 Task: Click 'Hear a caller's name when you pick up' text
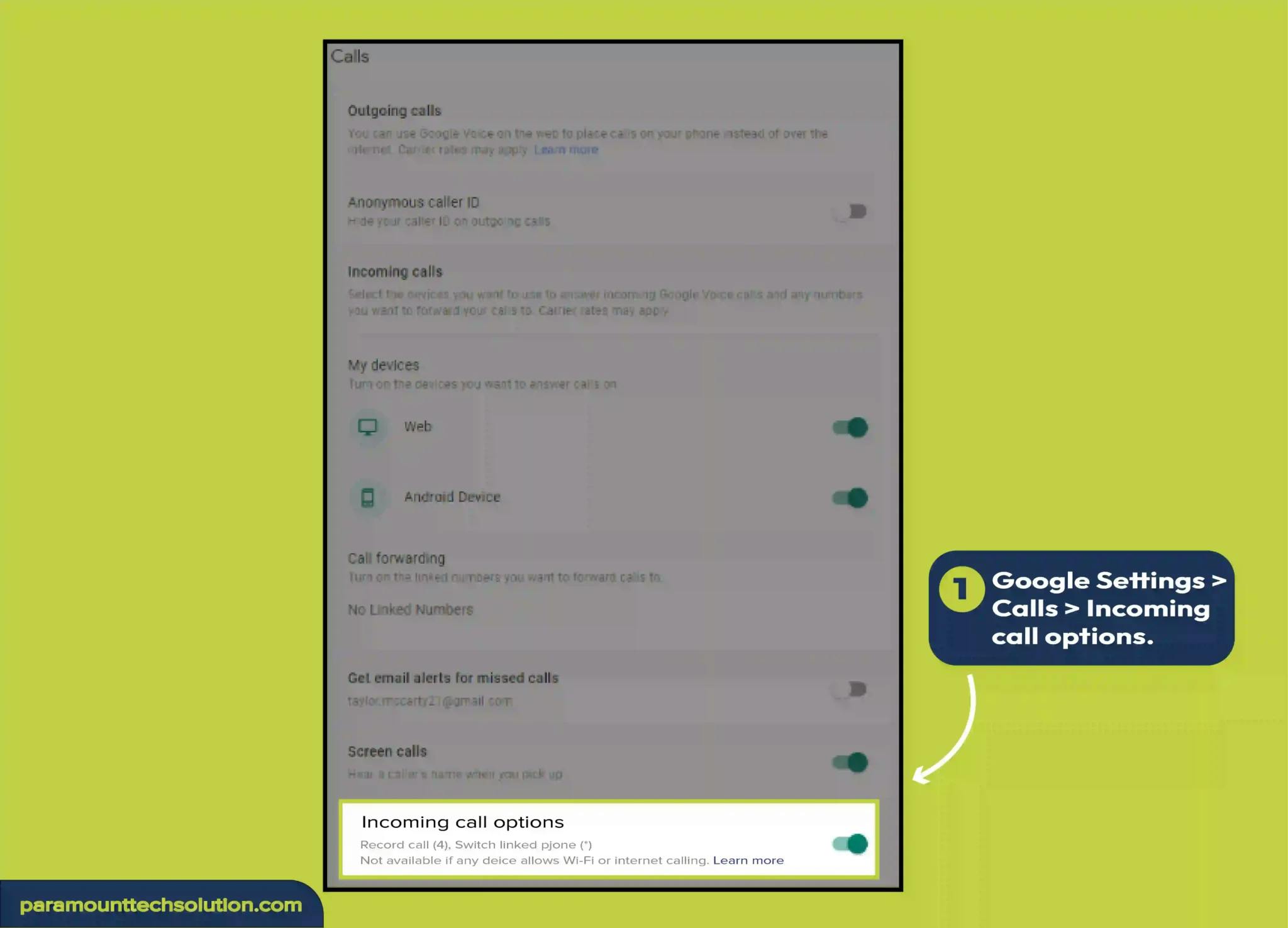[455, 774]
